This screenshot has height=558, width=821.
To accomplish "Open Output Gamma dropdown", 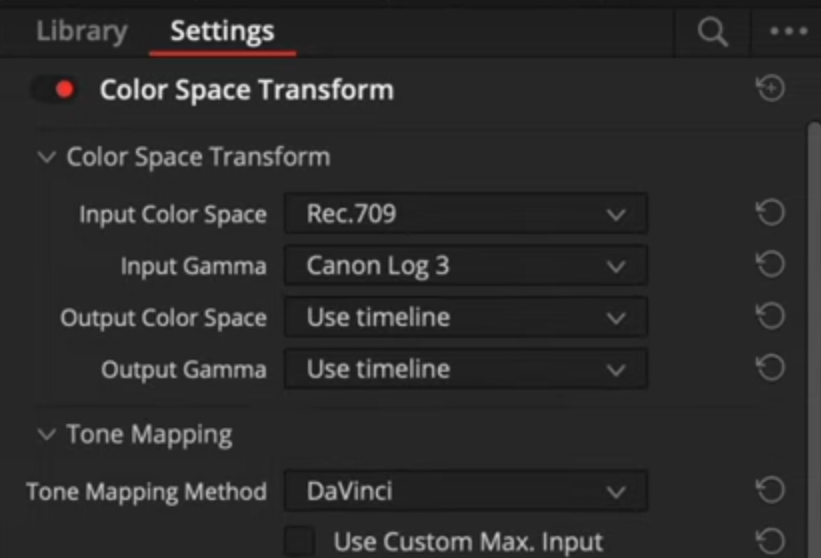I will coord(465,370).
